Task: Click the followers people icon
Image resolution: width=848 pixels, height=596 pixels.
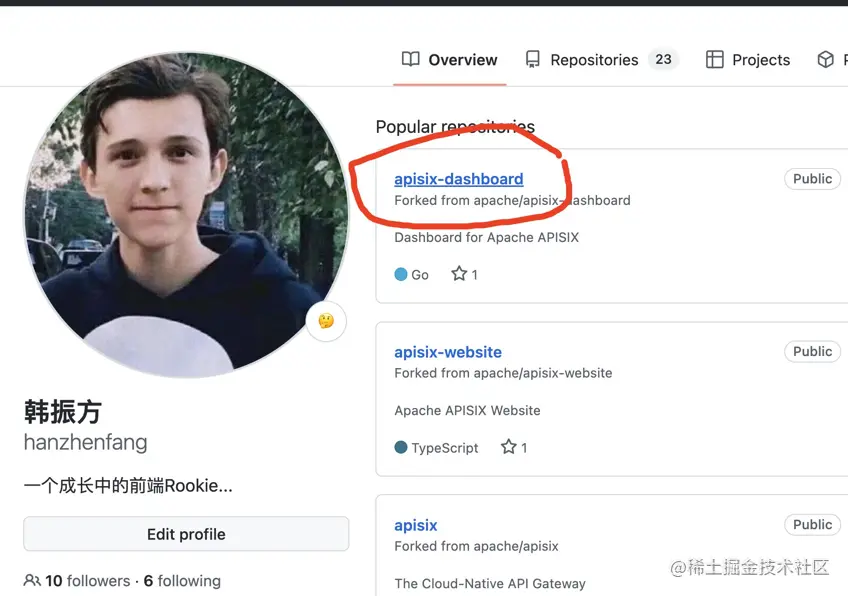Action: click(32, 581)
